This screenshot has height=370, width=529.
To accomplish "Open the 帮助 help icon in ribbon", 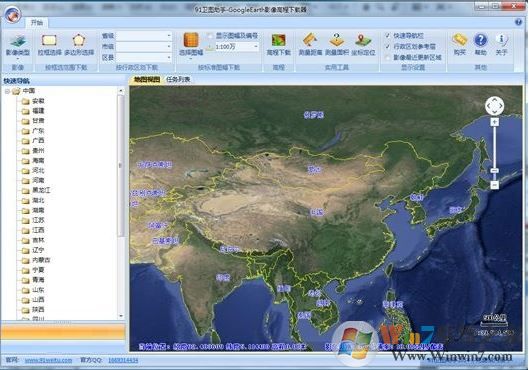I will 480,45.
